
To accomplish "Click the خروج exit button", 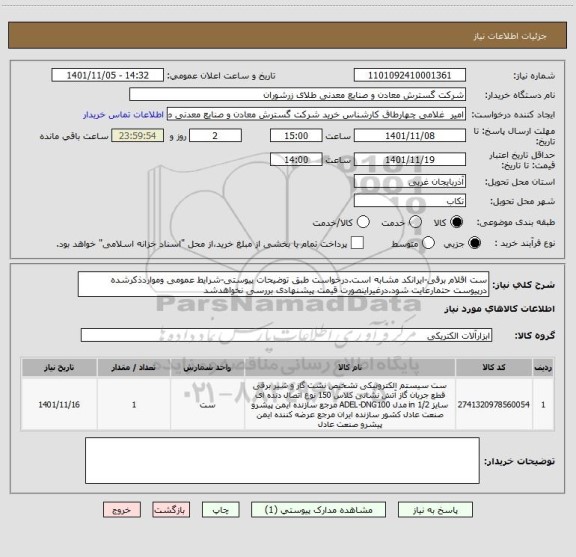I will (122, 510).
